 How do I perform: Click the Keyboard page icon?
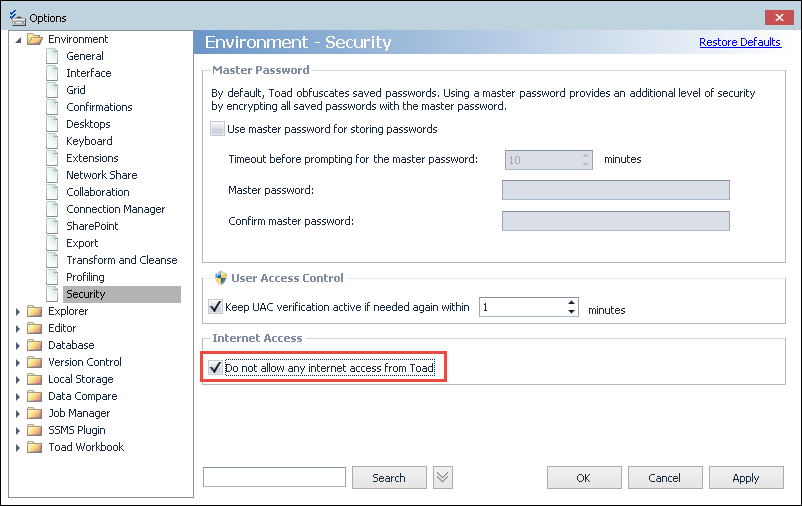[53, 141]
